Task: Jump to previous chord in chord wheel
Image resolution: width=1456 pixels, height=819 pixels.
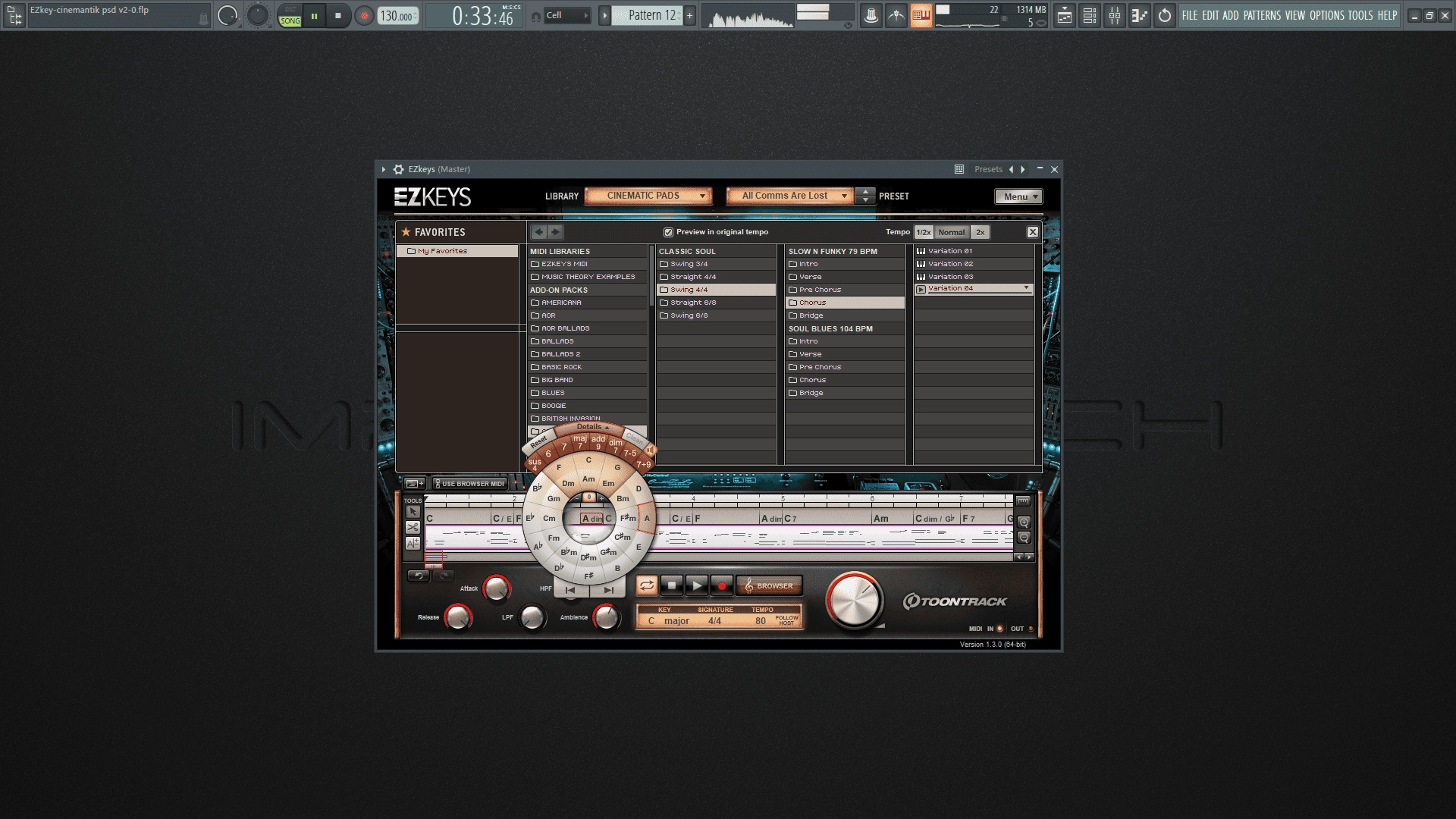Action: click(x=570, y=590)
